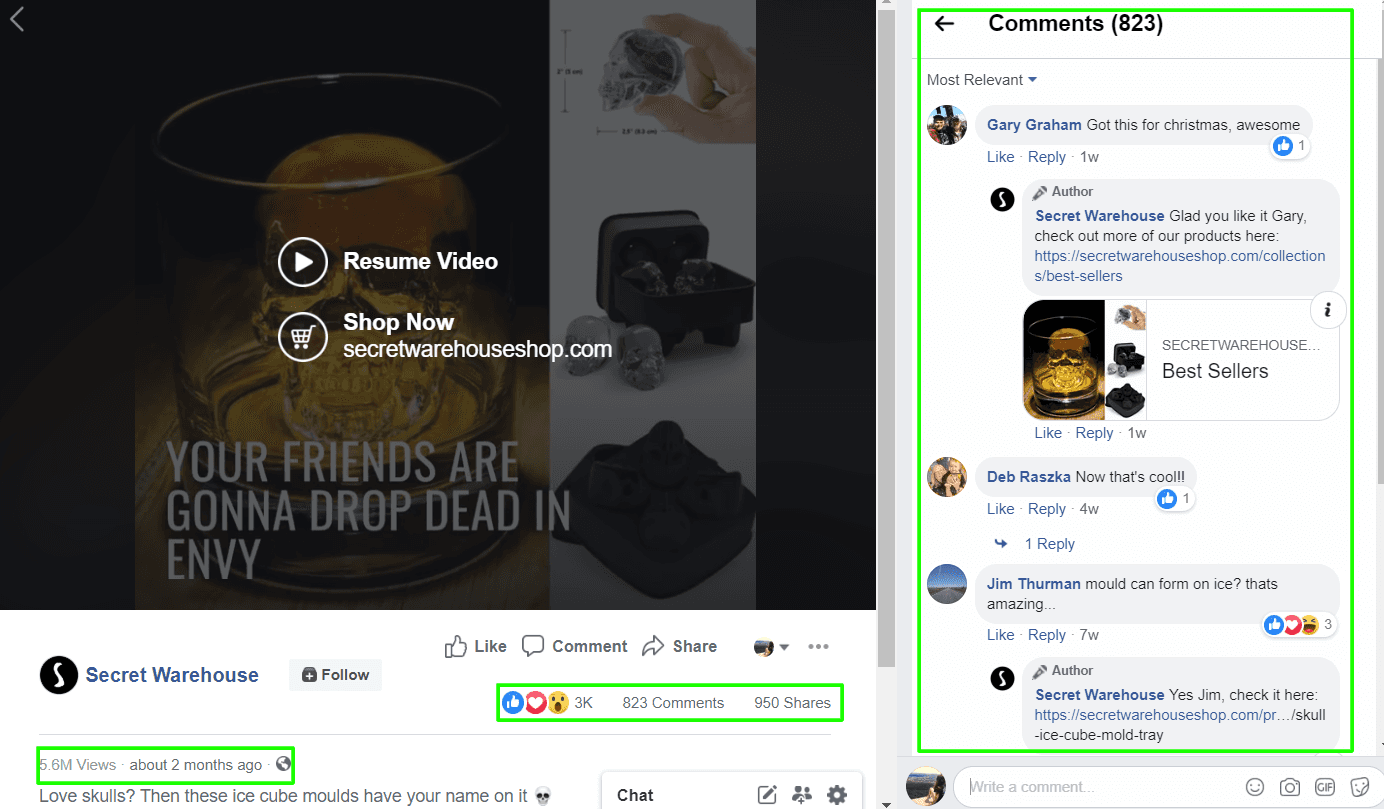Viewport: 1384px width, 809px height.
Task: Attach a photo with the camera icon
Action: click(x=1290, y=787)
